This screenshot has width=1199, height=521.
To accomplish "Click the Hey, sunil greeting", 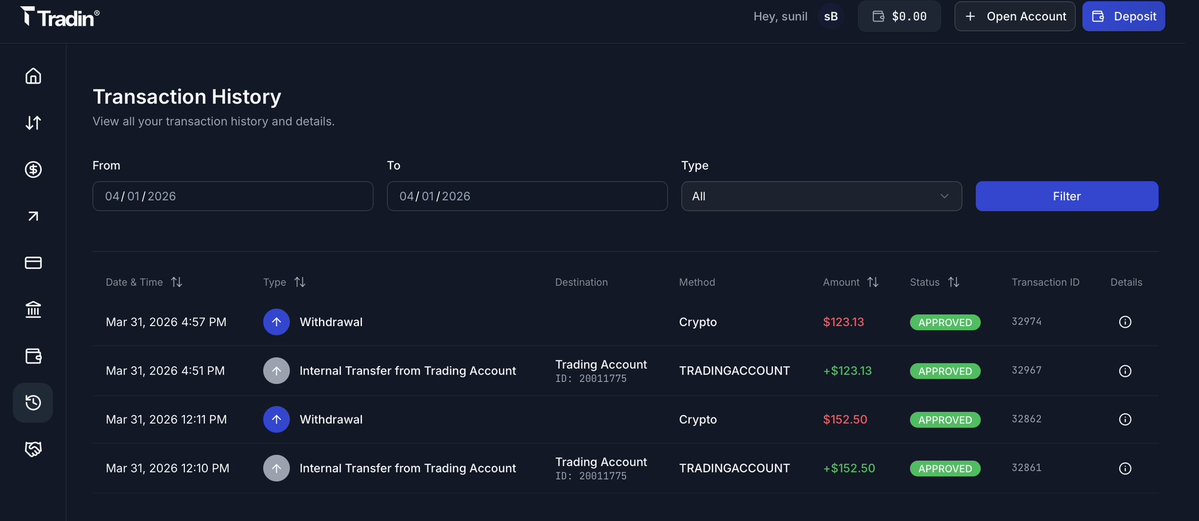I will click(780, 16).
